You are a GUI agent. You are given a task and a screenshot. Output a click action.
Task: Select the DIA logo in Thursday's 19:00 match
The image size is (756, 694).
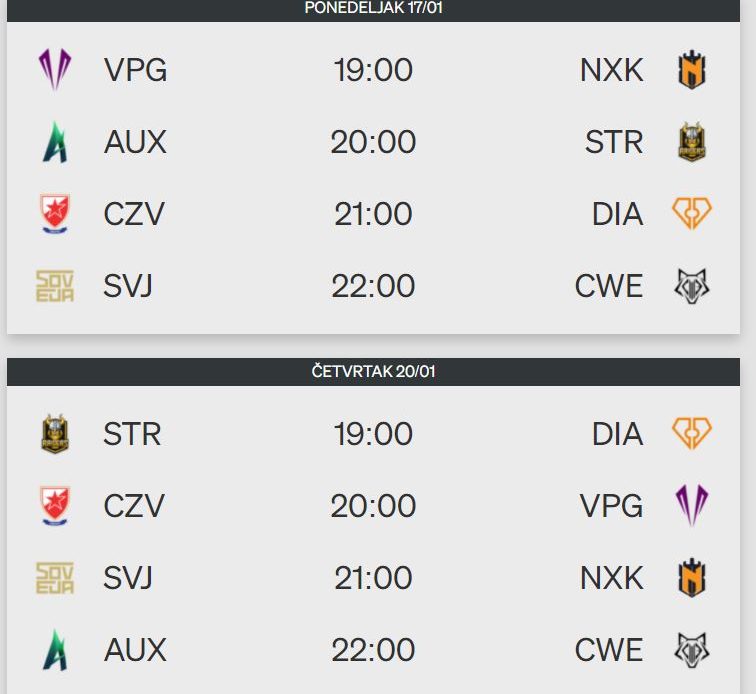pyautogui.click(x=692, y=434)
